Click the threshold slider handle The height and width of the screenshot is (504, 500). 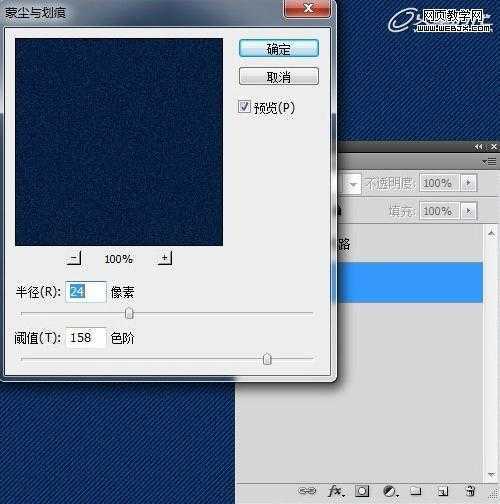[267, 359]
